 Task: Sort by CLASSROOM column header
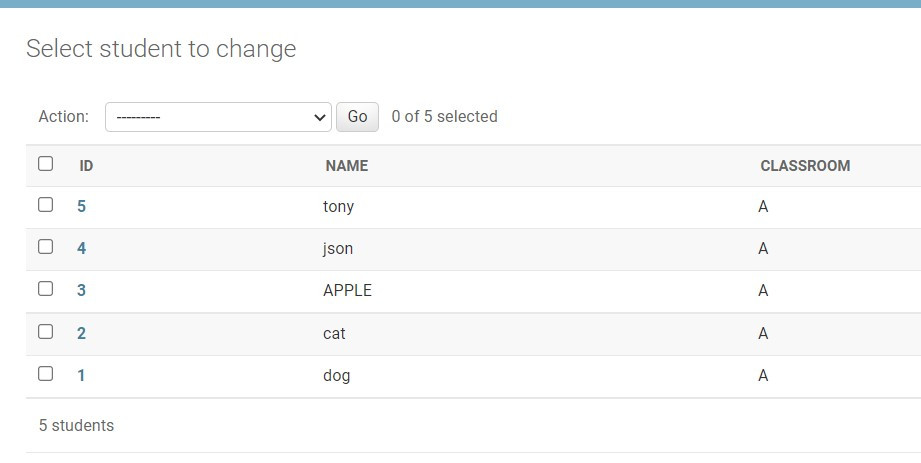point(805,166)
